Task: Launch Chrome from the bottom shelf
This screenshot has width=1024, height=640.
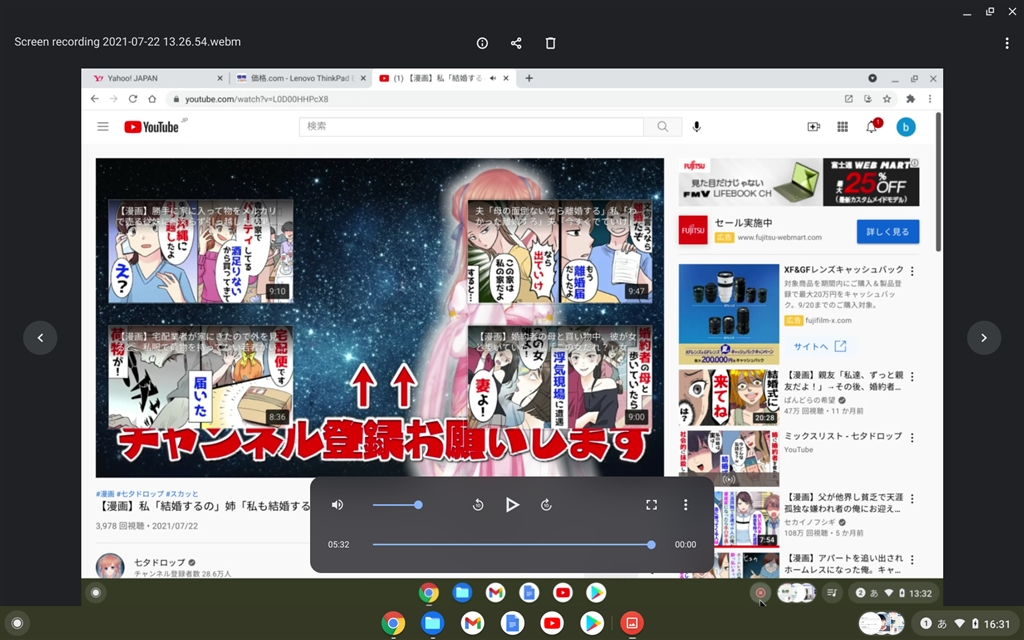Action: (393, 623)
